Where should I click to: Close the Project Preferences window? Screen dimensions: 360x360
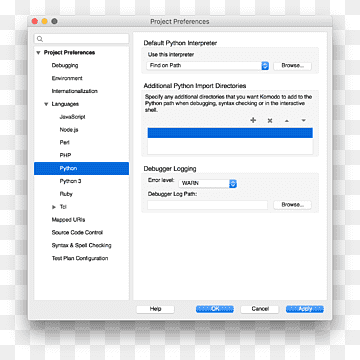(x=35, y=22)
